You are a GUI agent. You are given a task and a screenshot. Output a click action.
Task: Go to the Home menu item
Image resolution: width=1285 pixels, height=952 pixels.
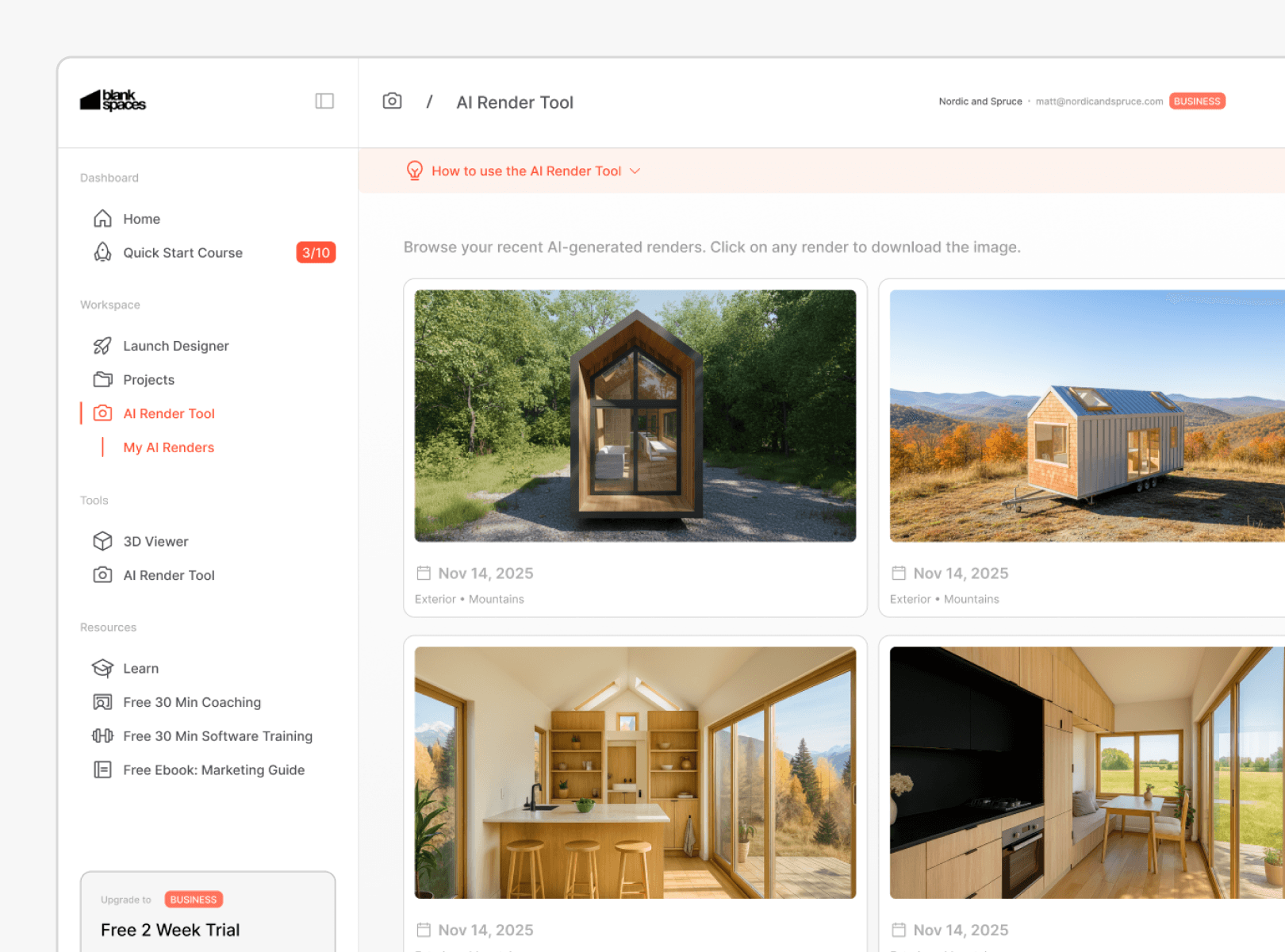coord(141,219)
